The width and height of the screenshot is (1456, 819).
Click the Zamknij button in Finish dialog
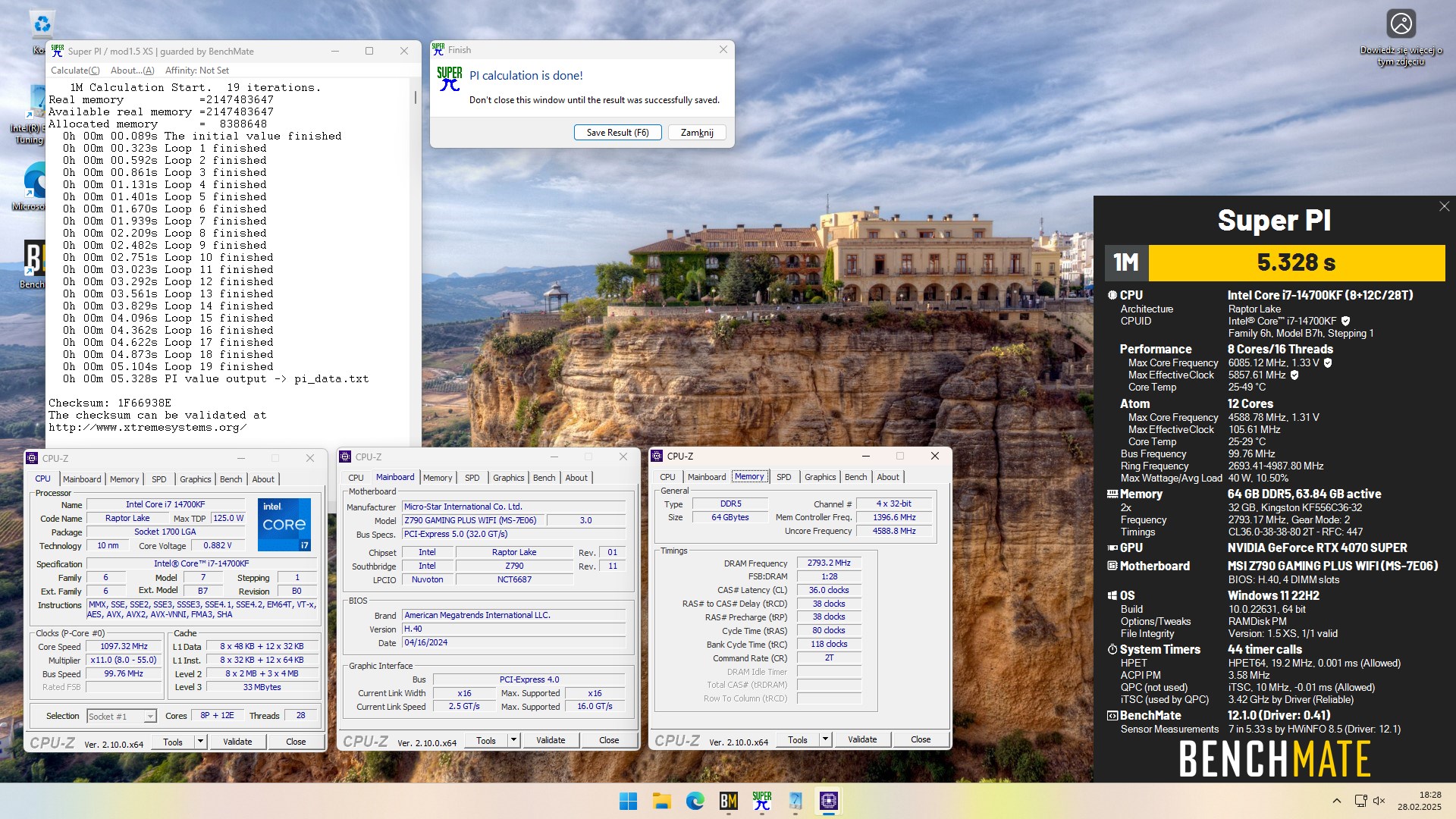tap(697, 132)
